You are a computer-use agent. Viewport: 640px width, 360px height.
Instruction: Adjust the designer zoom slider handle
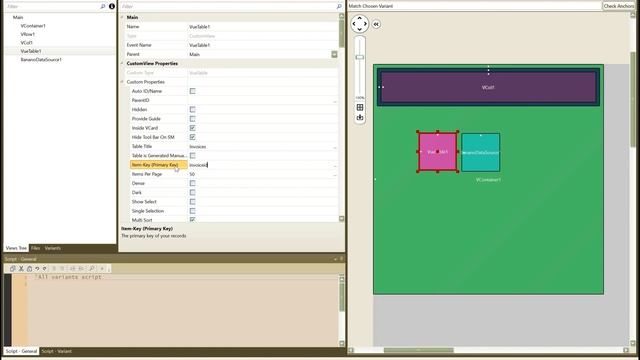[360, 57]
